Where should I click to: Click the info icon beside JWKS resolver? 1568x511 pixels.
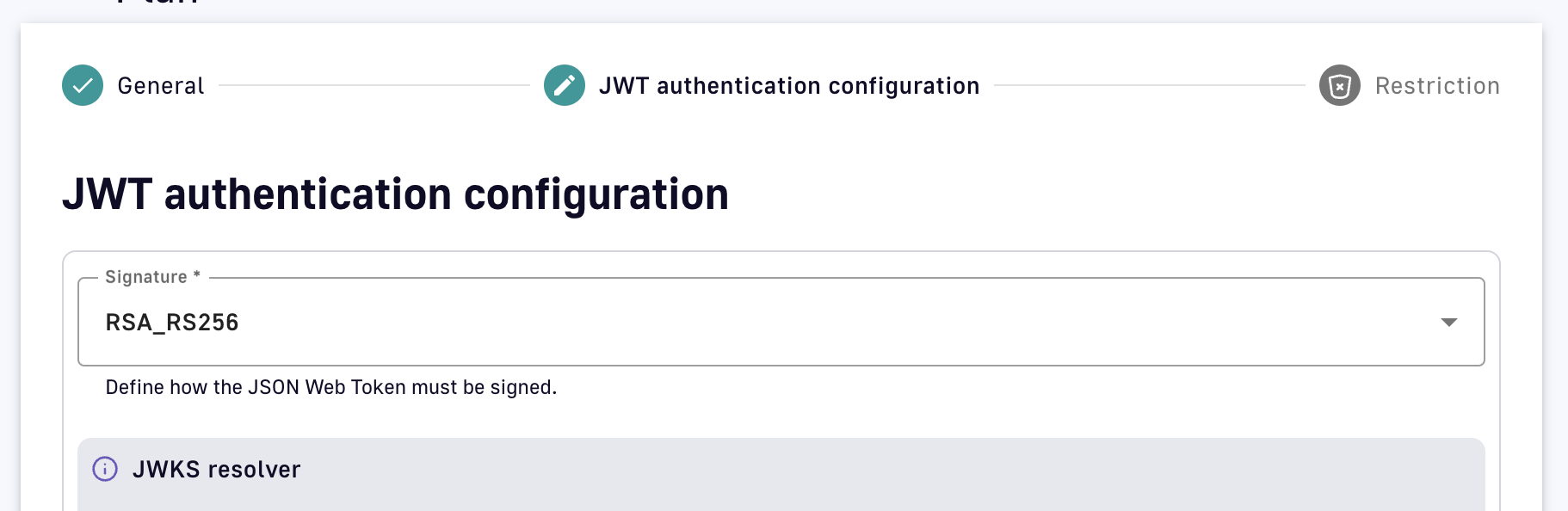[105, 469]
